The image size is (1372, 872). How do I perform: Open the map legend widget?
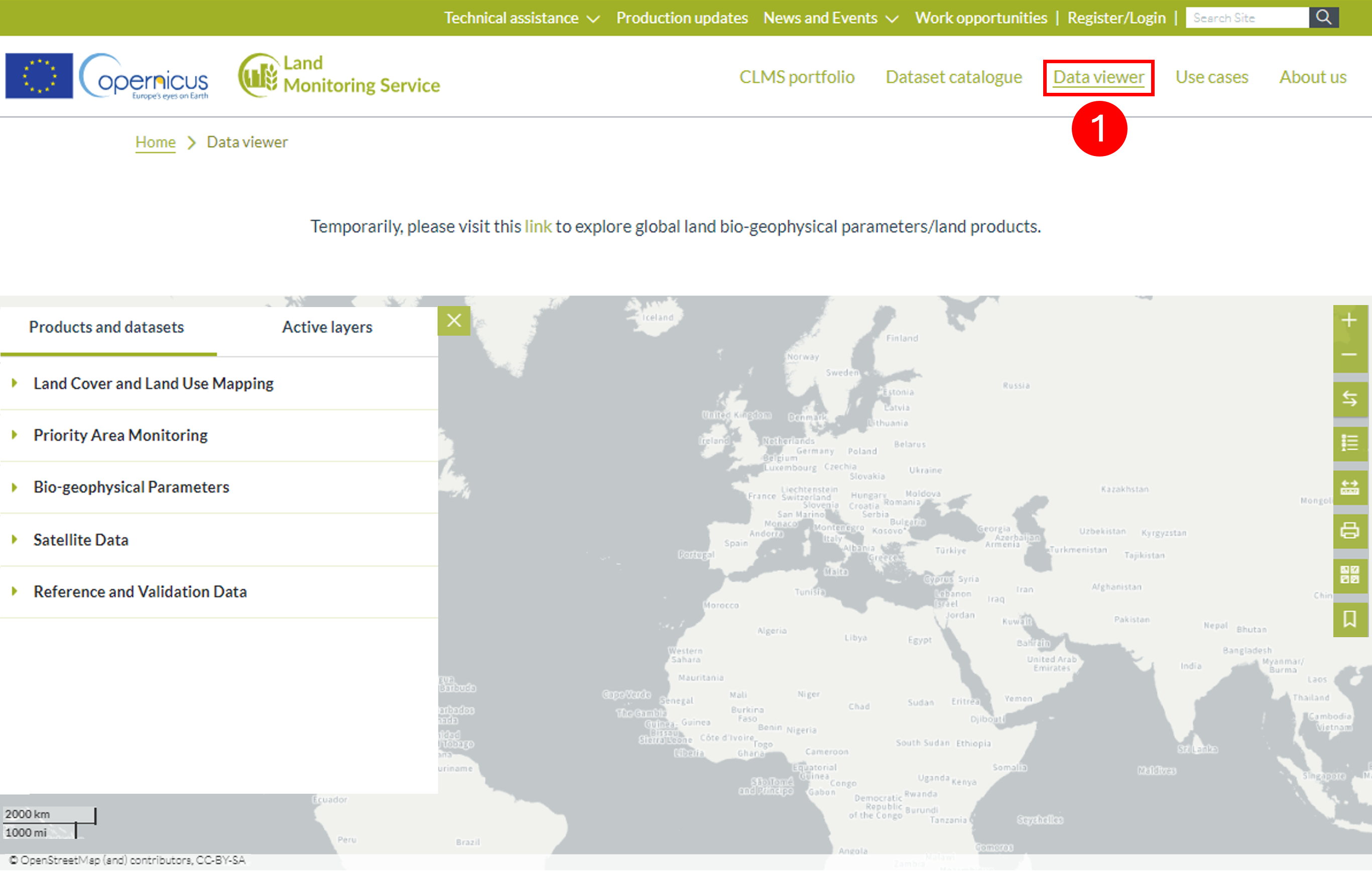pos(1349,443)
